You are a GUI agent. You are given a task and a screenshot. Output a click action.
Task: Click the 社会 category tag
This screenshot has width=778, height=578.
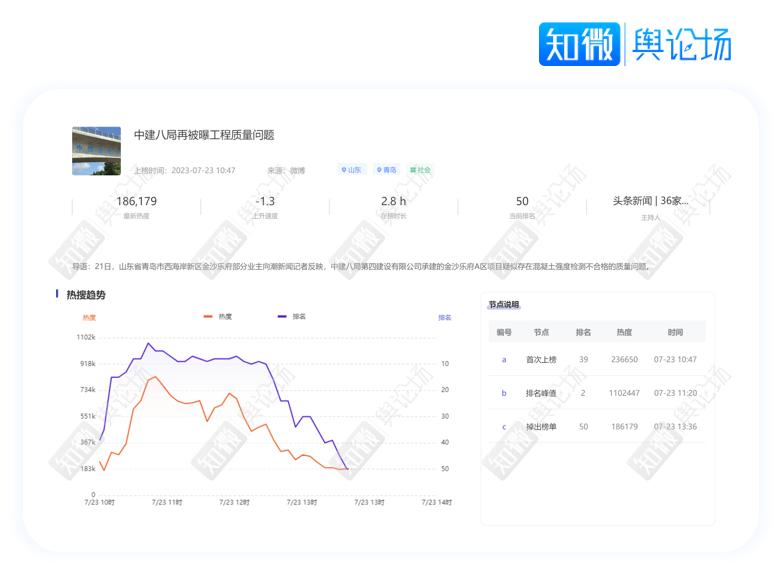(420, 170)
